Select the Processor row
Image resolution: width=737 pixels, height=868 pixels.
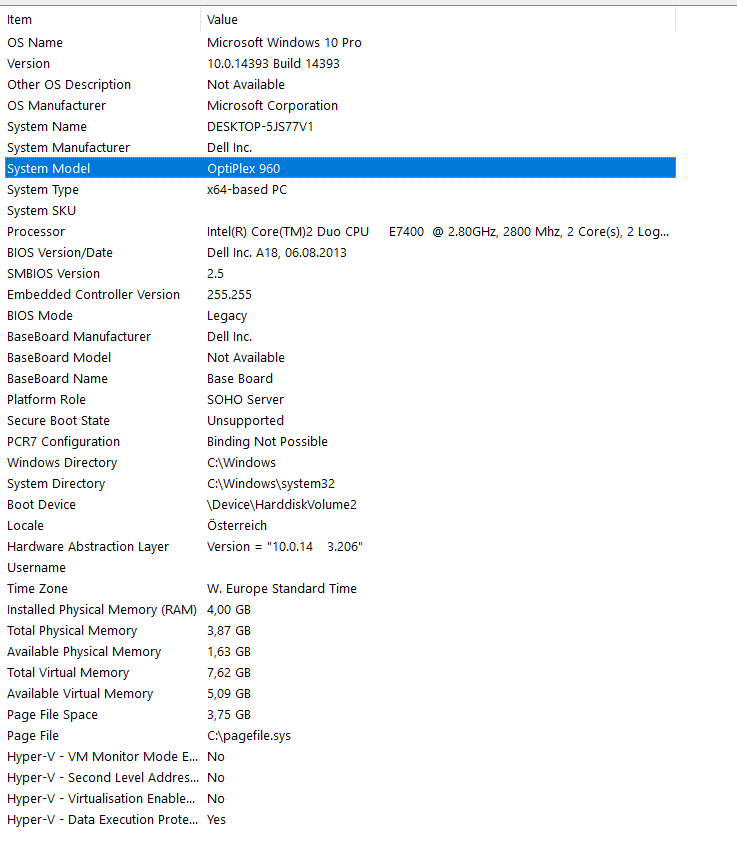[x=340, y=232]
